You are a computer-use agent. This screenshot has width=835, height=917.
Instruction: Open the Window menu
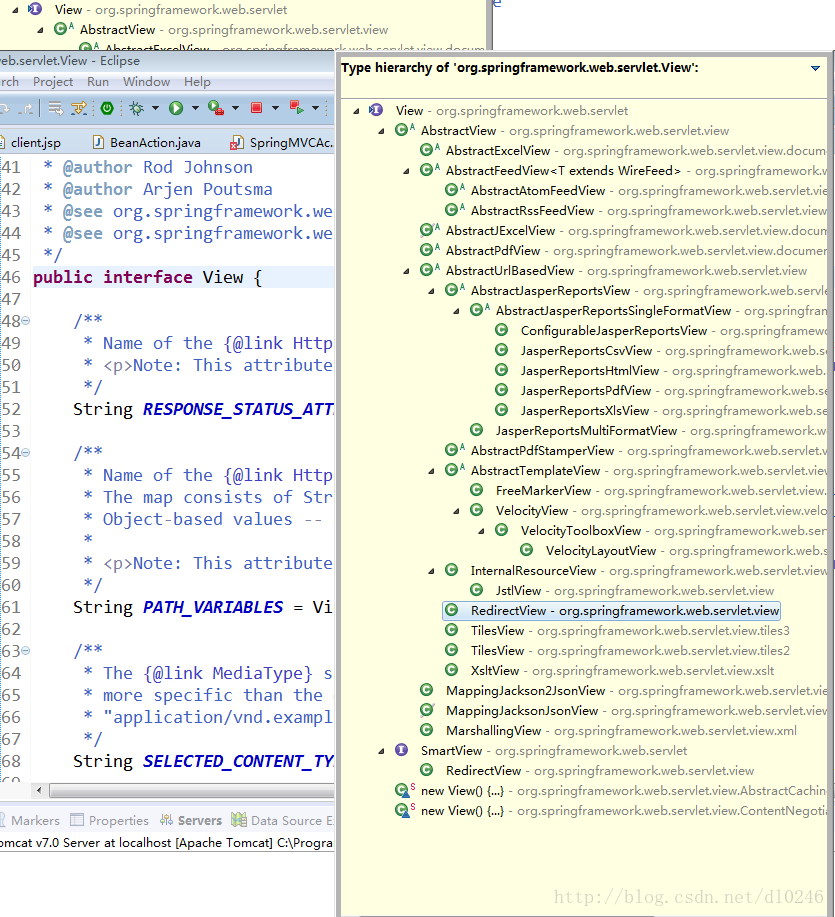coord(146,82)
